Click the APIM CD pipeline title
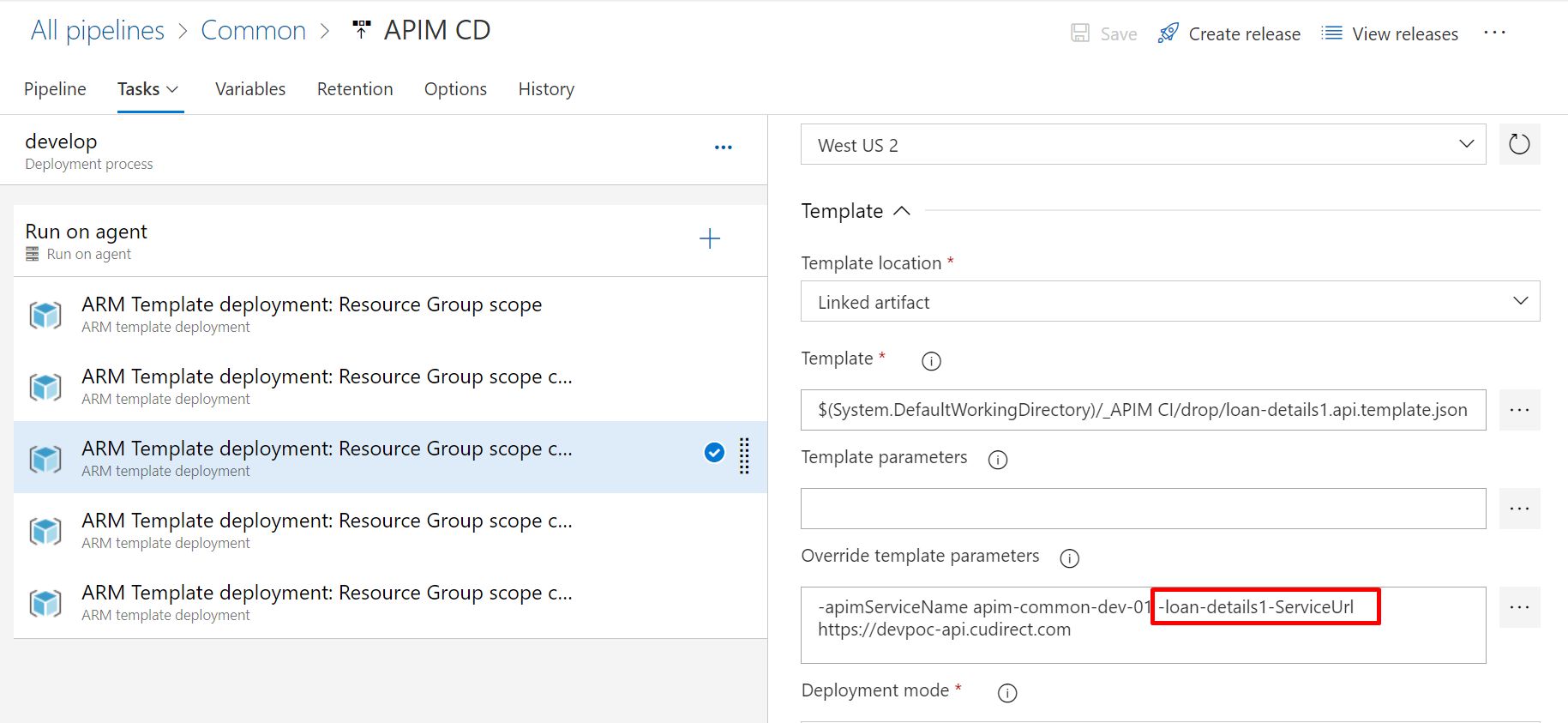The image size is (1568, 723). tap(437, 30)
